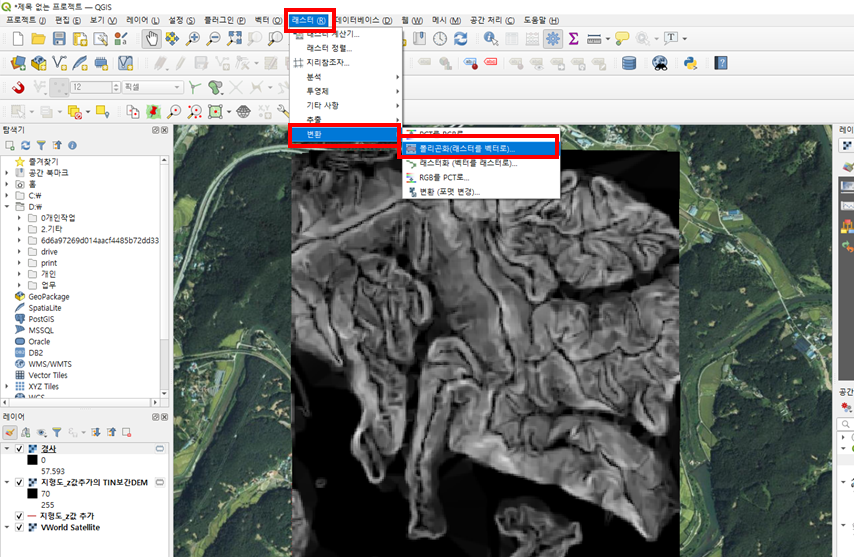Click the Refresh map icon
This screenshot has width=854, height=557.
coord(461,39)
